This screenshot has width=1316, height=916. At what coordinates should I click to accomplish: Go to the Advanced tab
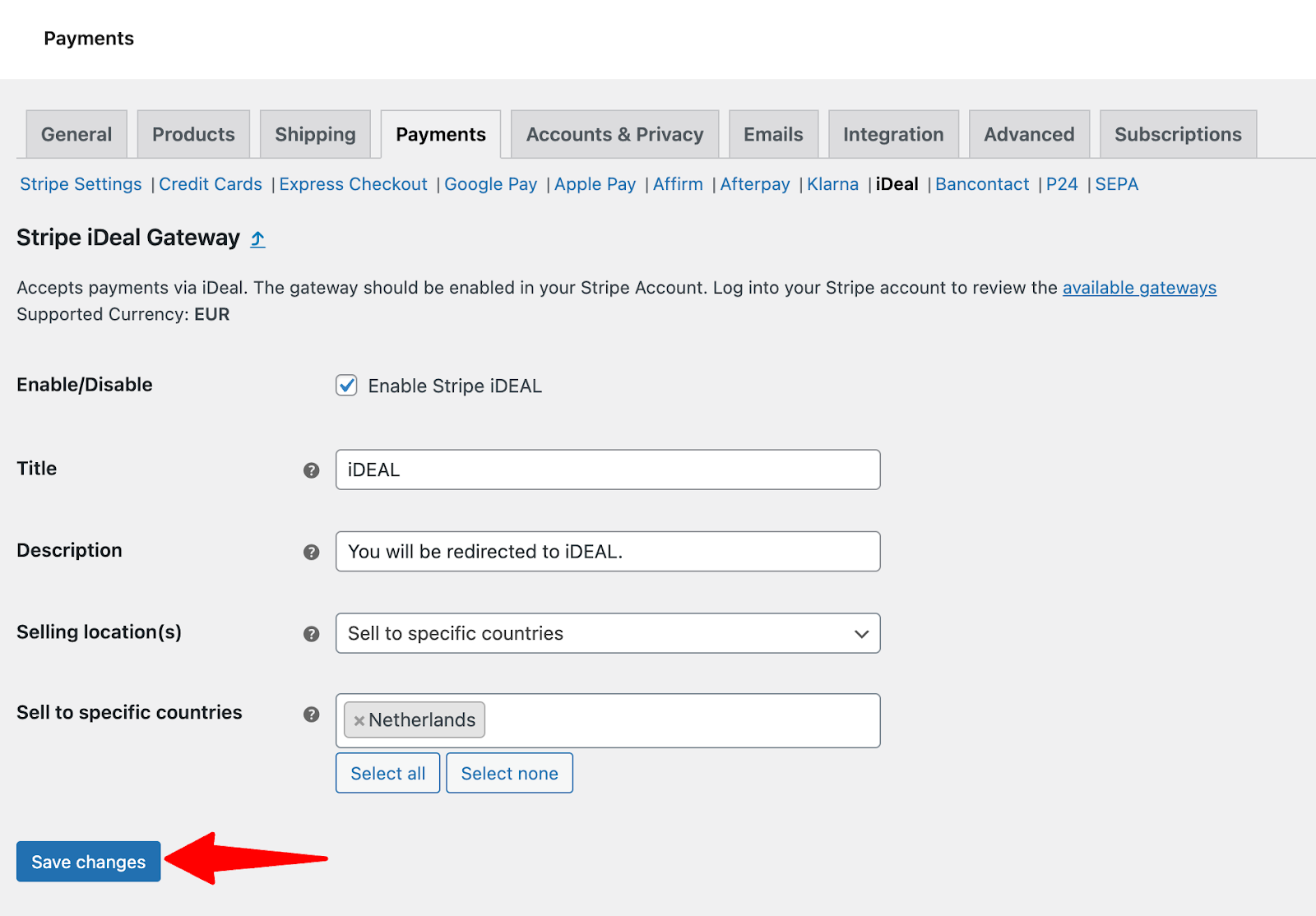point(1029,134)
